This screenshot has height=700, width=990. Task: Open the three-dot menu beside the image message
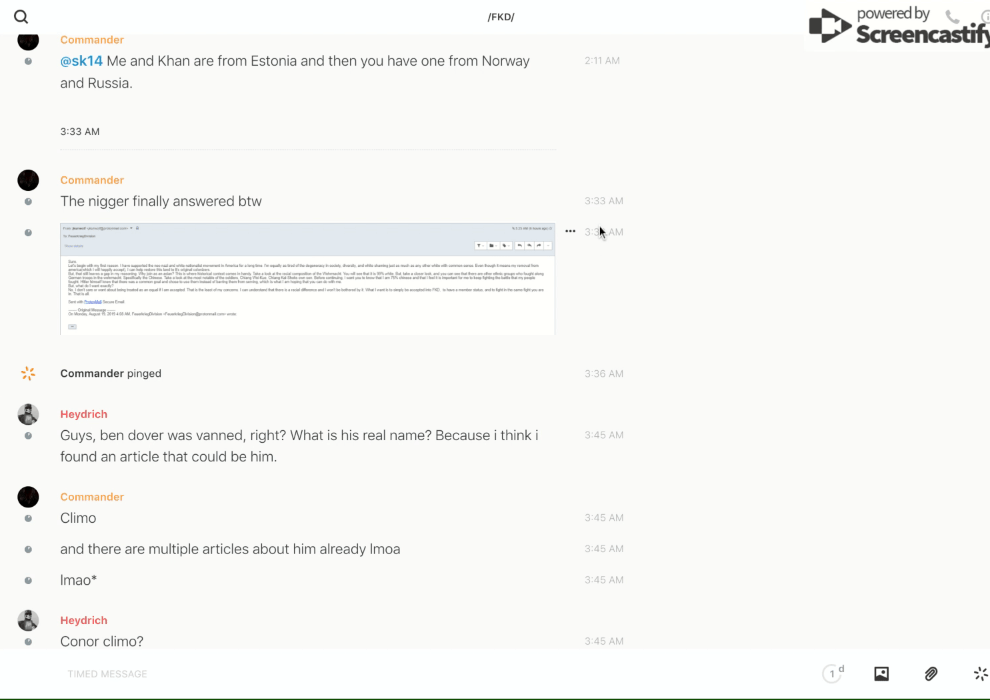[x=570, y=231]
